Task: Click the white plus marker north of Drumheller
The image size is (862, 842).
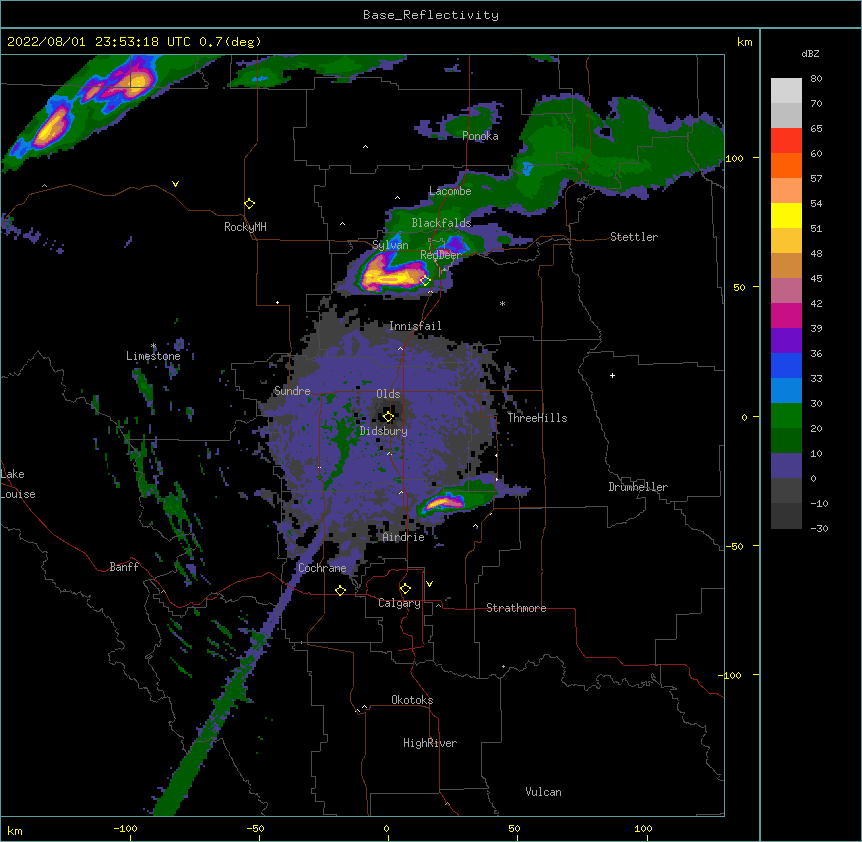Action: (612, 375)
